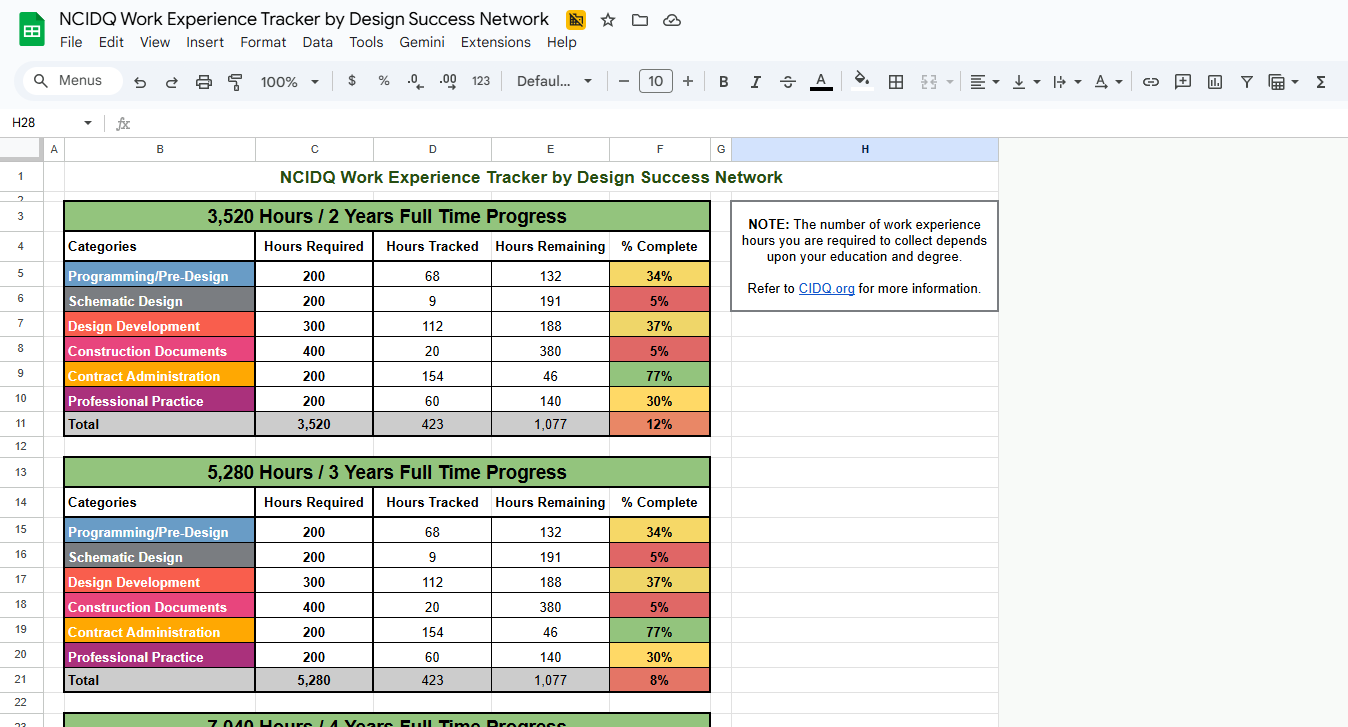This screenshot has height=727, width=1348.
Task: Select the 3,520 total cell
Action: coord(314,424)
